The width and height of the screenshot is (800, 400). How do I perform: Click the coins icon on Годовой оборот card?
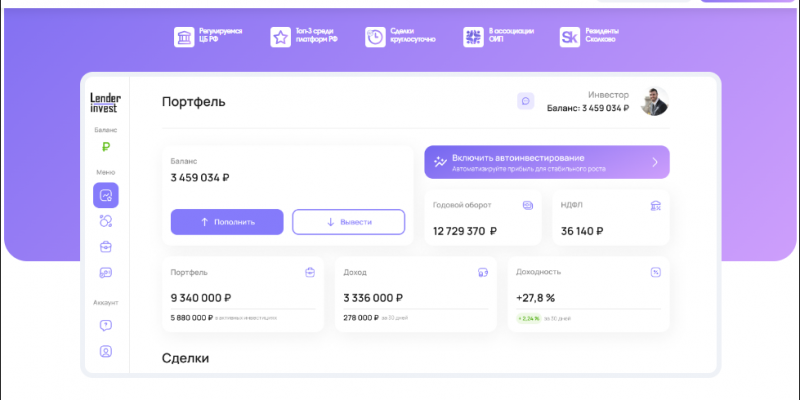click(x=528, y=205)
